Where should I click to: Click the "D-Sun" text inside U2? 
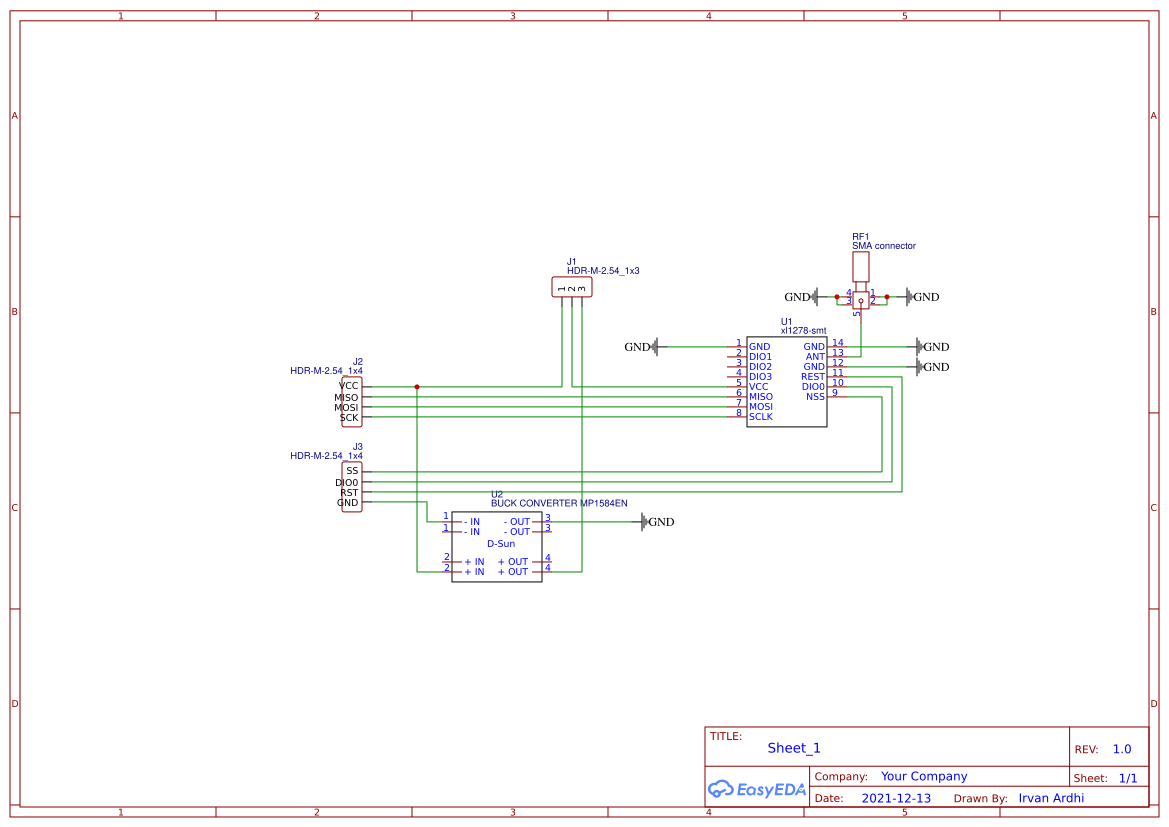[501, 544]
